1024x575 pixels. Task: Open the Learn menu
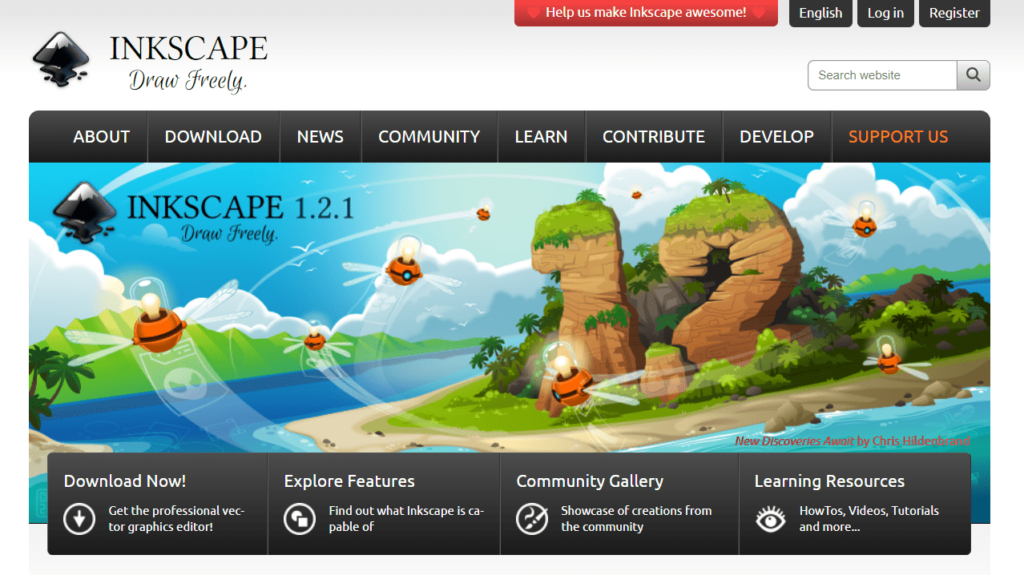pos(541,137)
